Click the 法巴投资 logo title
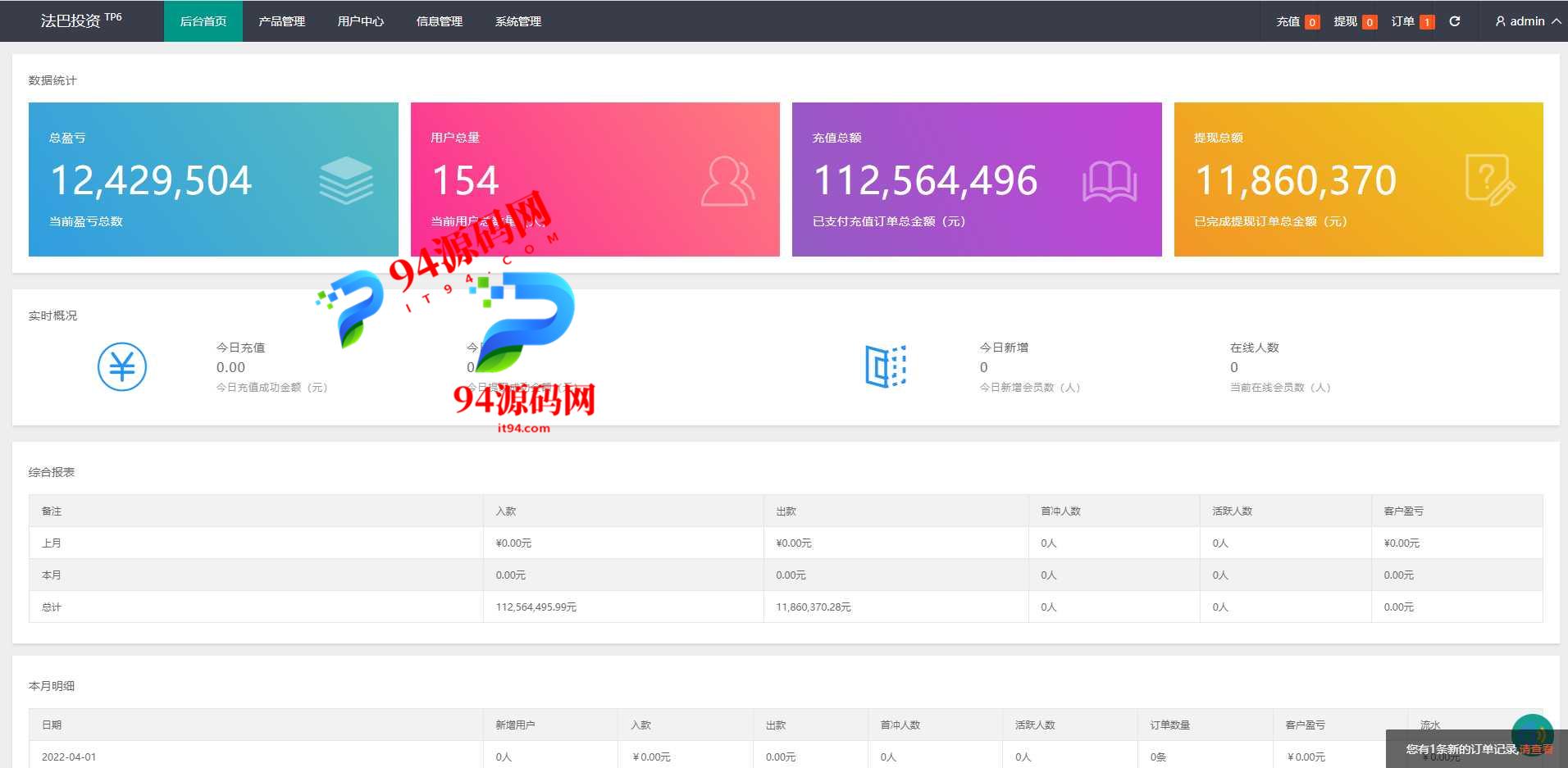1568x768 pixels. (x=81, y=20)
